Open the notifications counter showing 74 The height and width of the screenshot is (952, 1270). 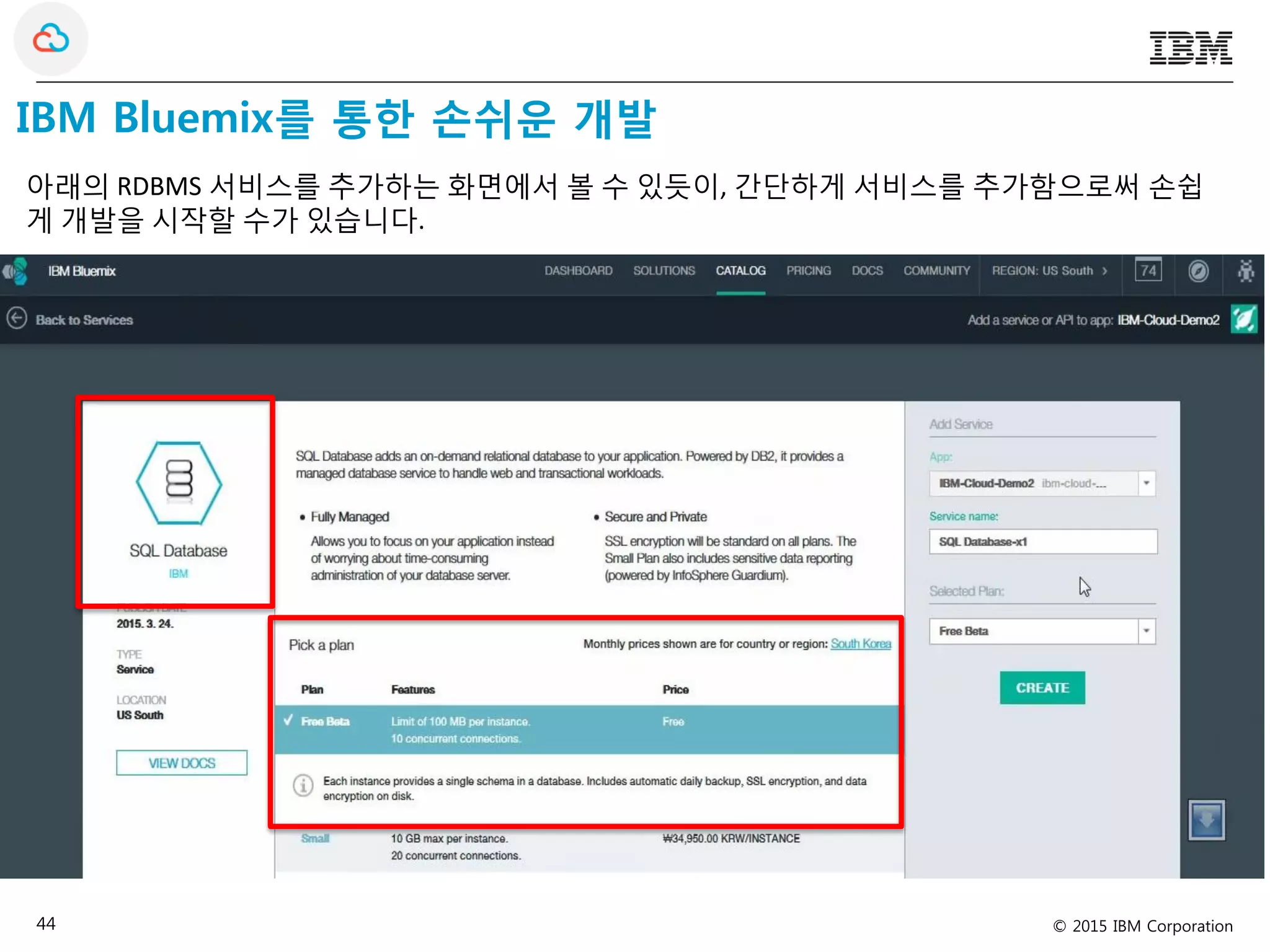[x=1148, y=270]
